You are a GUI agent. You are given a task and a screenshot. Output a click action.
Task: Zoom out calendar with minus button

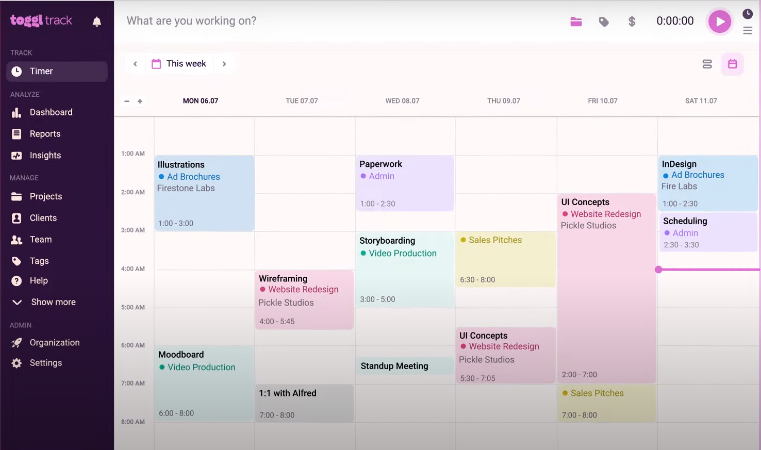[x=127, y=101]
